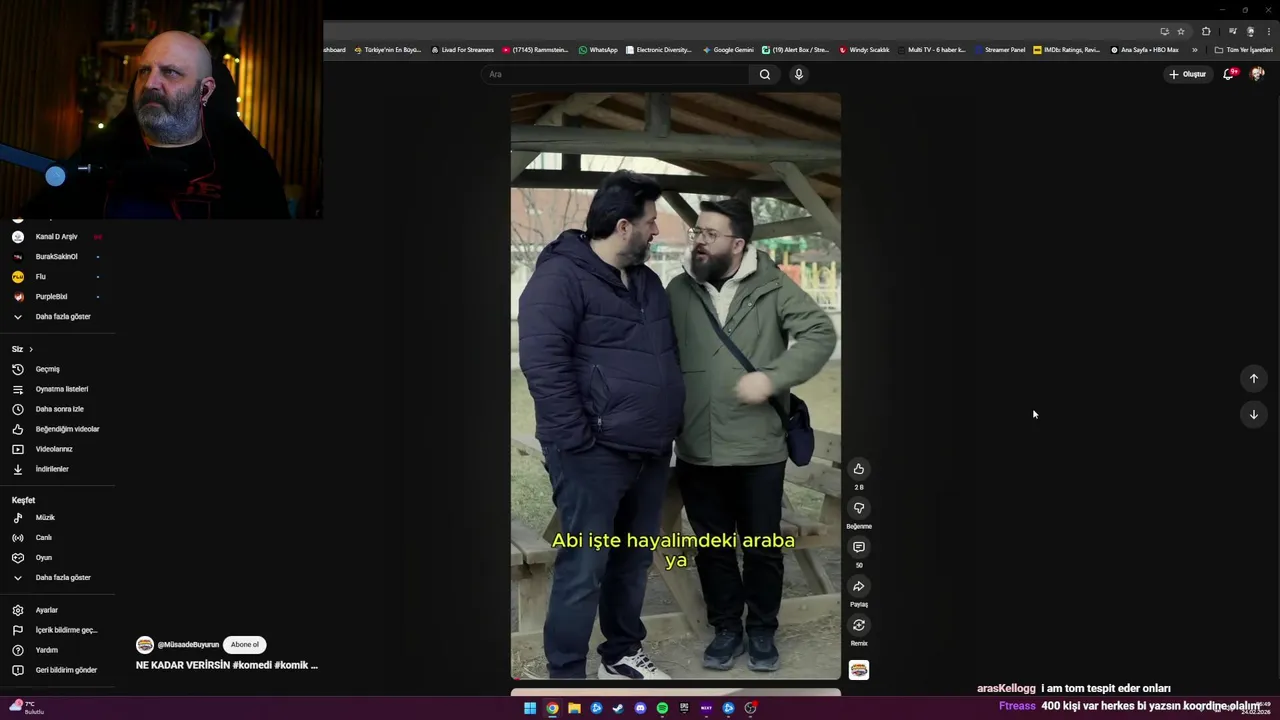Show more bookmarks with the chevron
Screen dimensions: 1280x720
click(x=1194, y=50)
